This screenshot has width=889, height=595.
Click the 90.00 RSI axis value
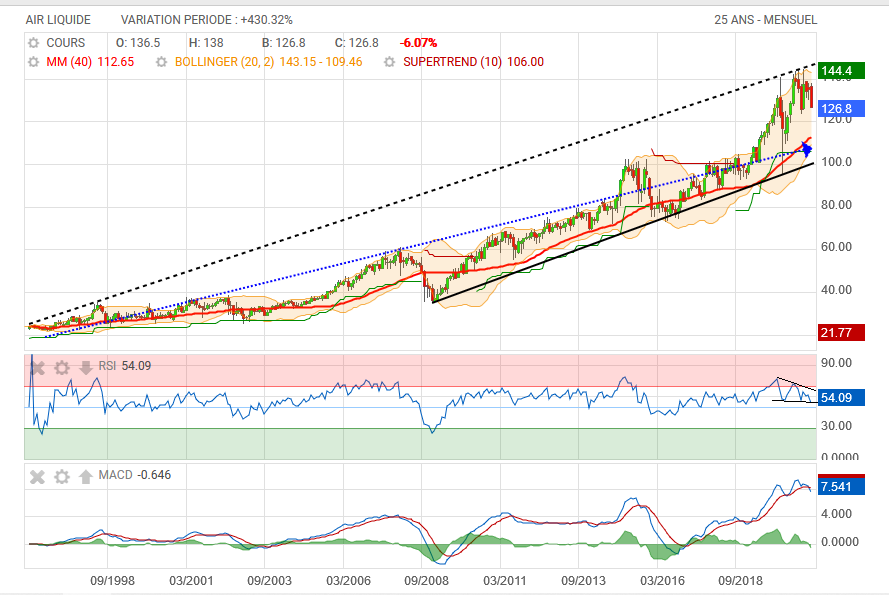[x=836, y=363]
